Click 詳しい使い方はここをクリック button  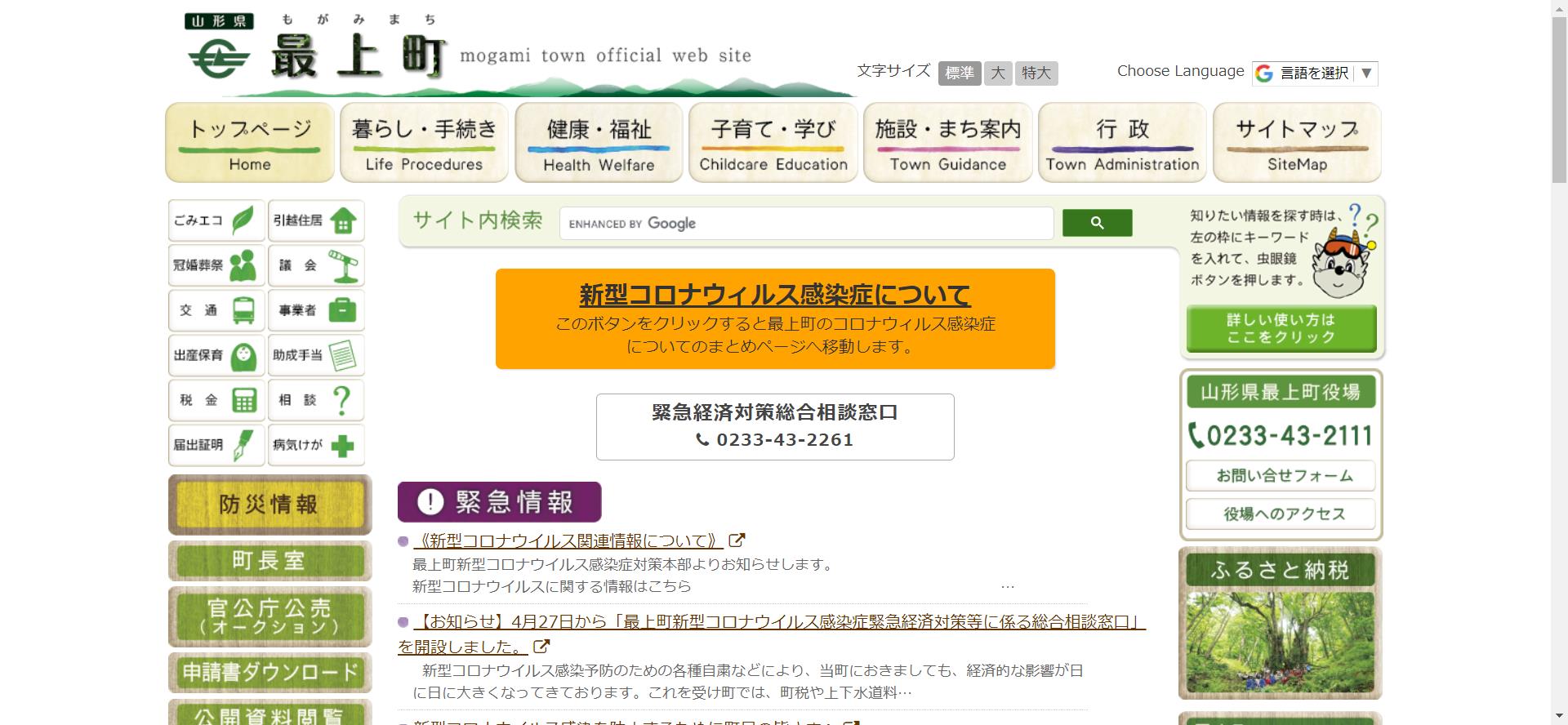[x=1281, y=329]
